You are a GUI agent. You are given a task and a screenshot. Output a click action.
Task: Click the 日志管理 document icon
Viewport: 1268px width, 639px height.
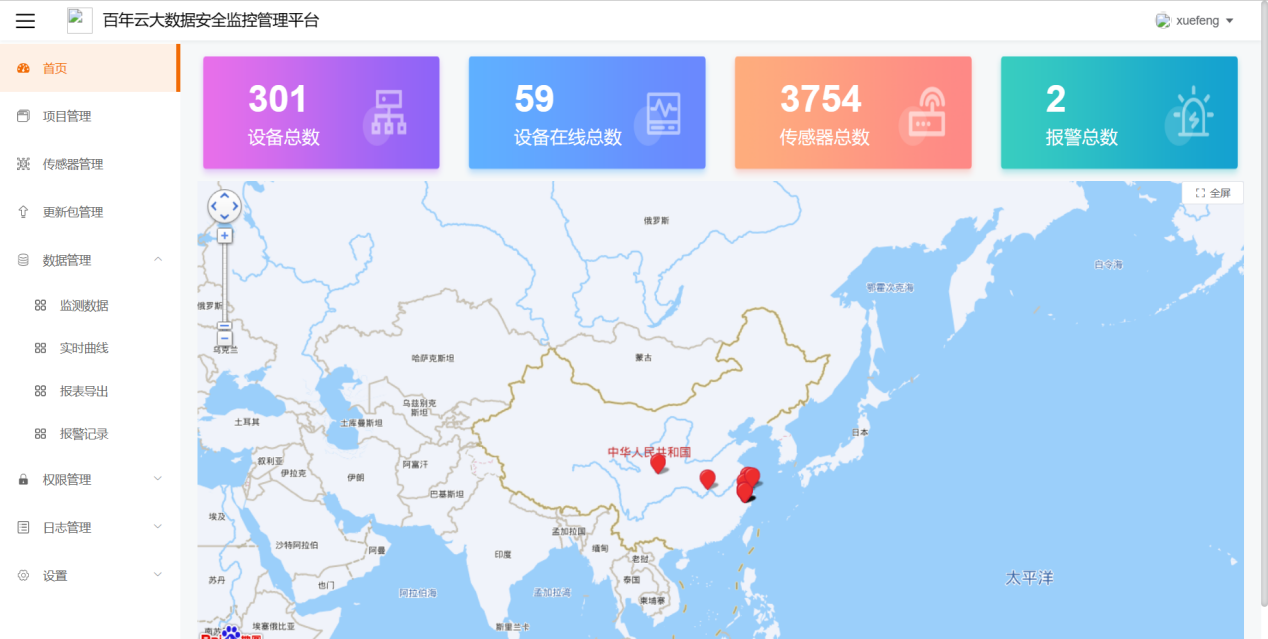tap(24, 528)
